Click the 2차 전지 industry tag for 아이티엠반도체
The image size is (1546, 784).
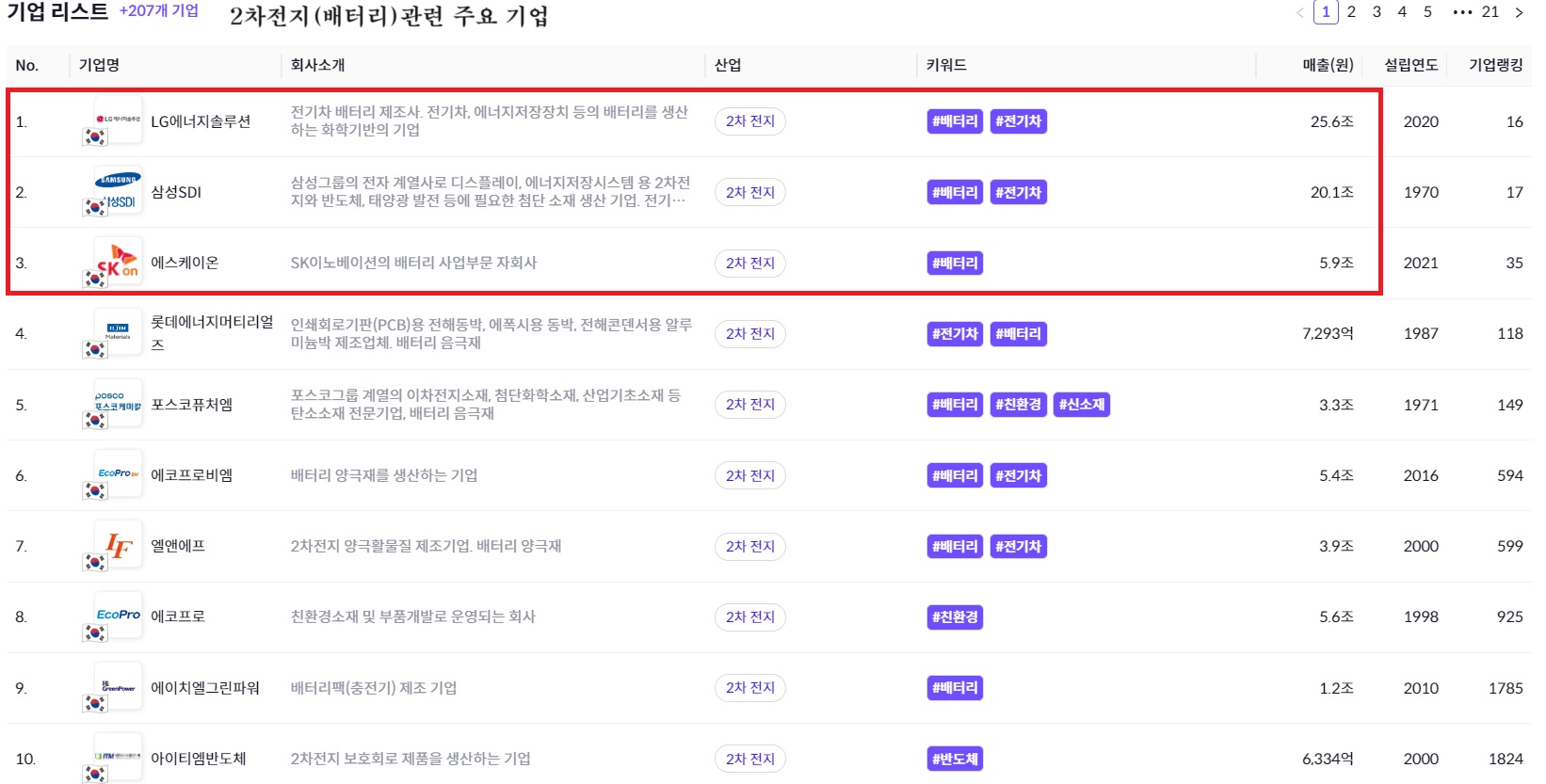click(750, 759)
